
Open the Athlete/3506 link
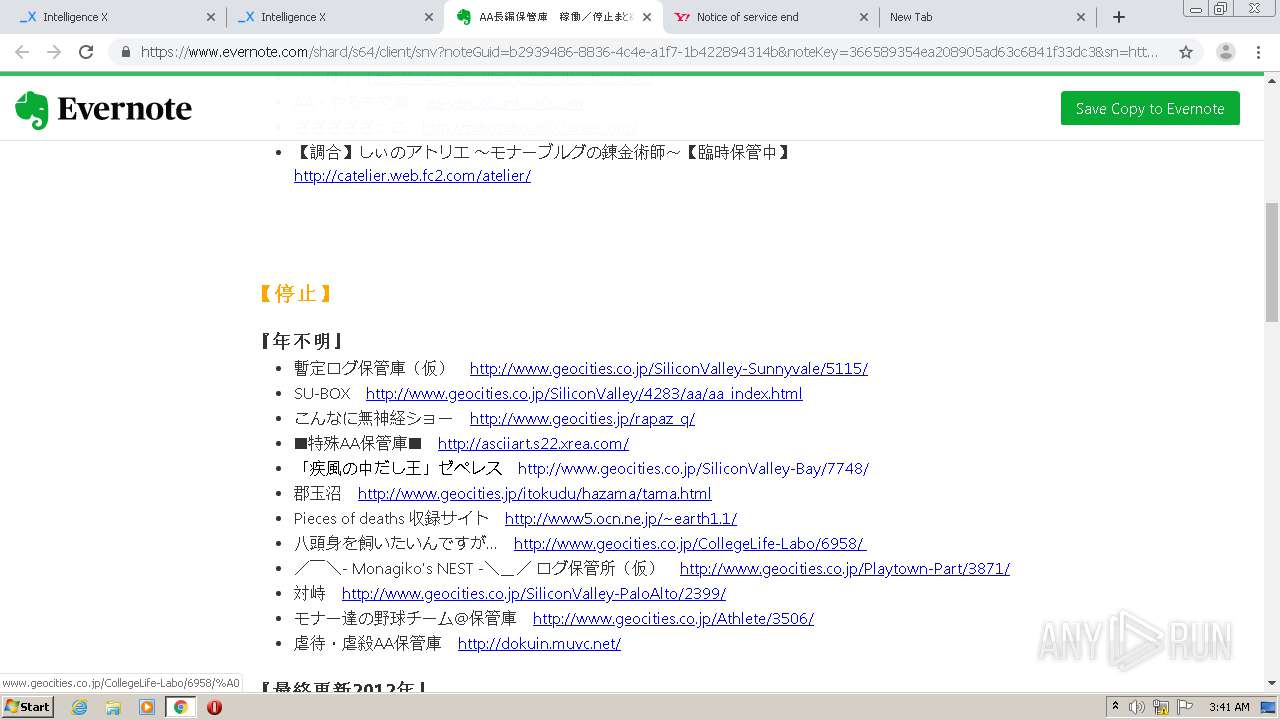(673, 618)
